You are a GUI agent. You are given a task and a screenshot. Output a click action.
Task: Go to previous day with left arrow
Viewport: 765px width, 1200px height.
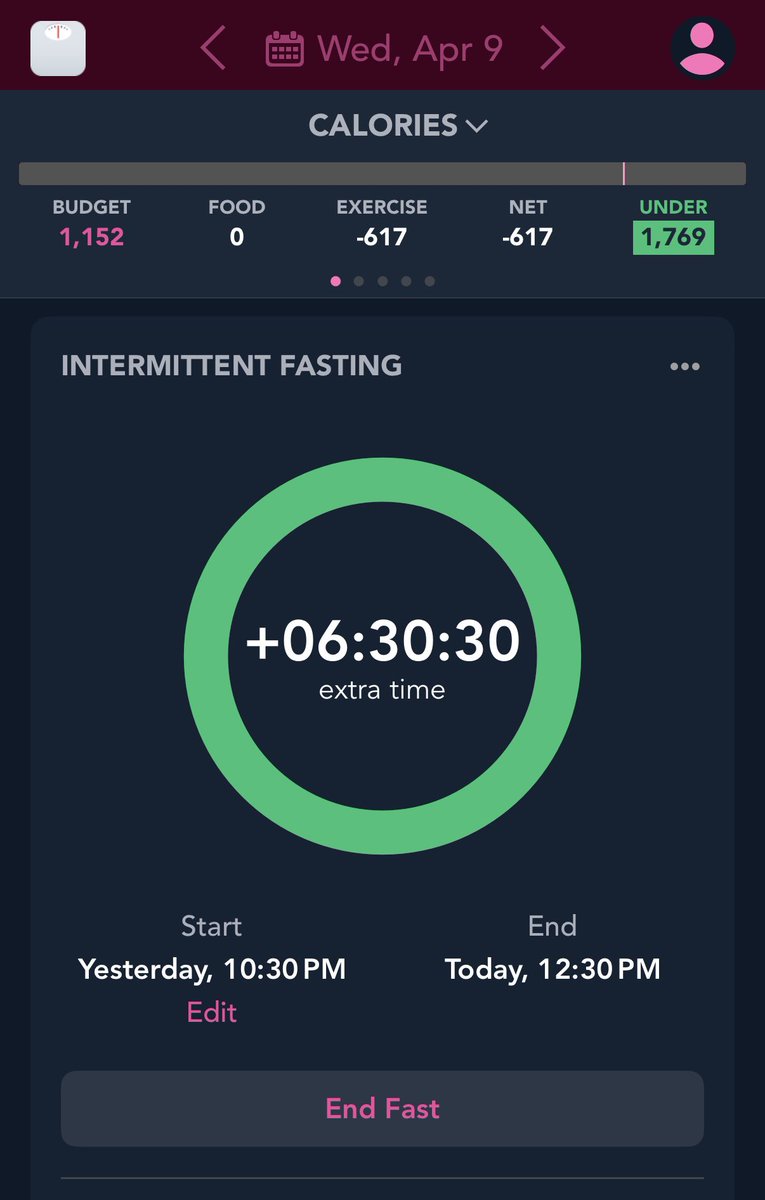pyautogui.click(x=212, y=48)
